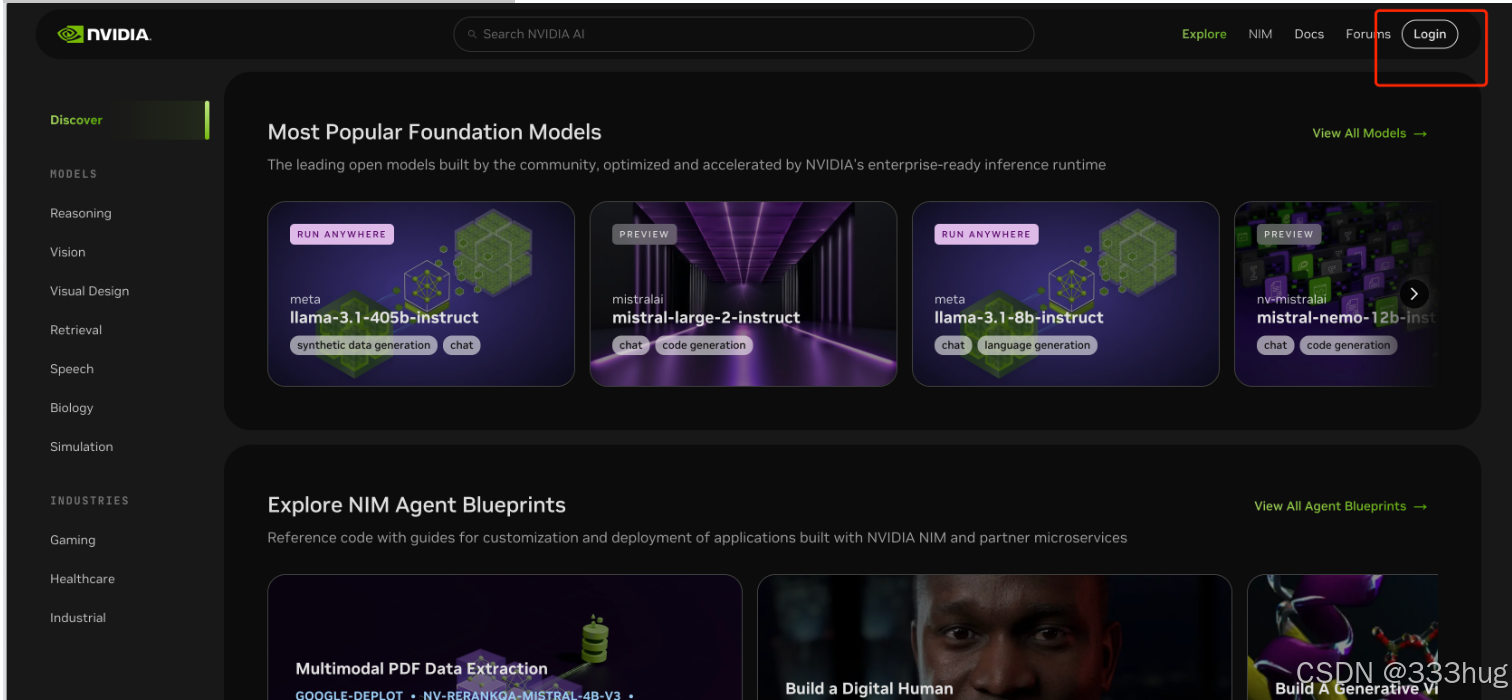Open the Speech models category
Screen dimensions: 1512x700
[x=72, y=369]
